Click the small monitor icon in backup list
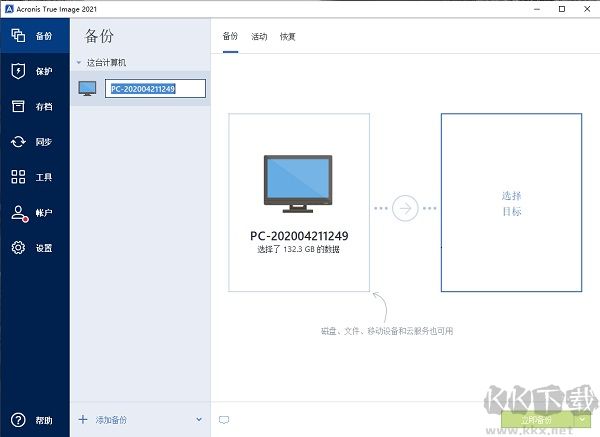This screenshot has width=600, height=437. click(x=87, y=88)
